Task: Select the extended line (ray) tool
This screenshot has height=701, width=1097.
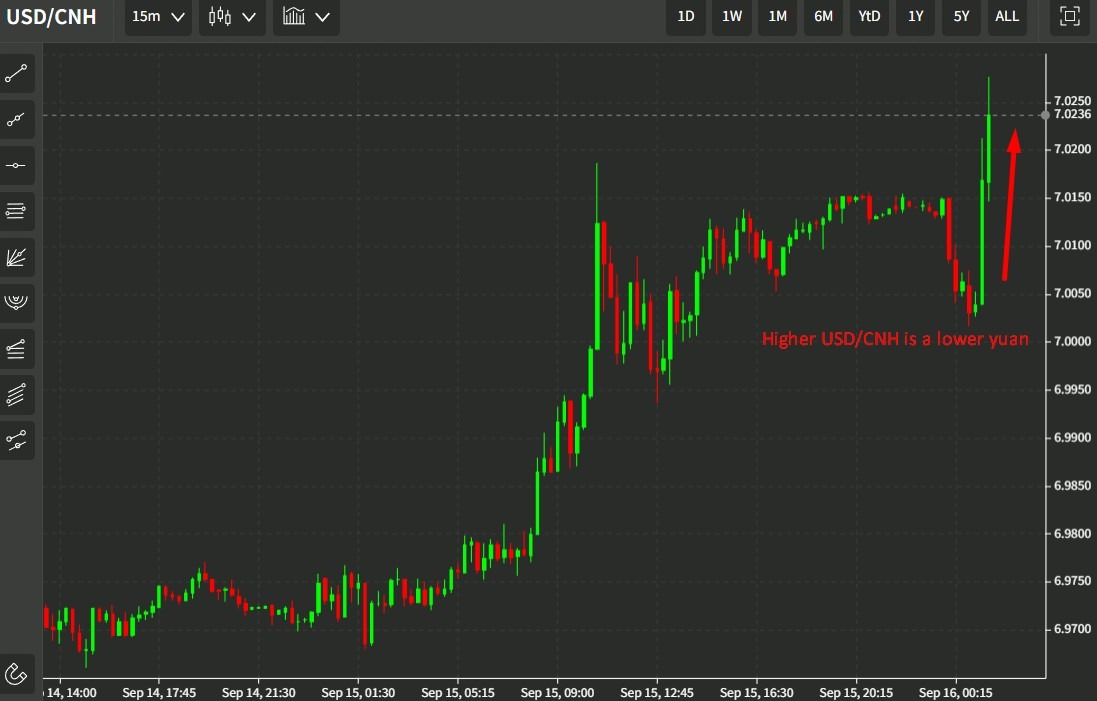Action: pyautogui.click(x=16, y=120)
